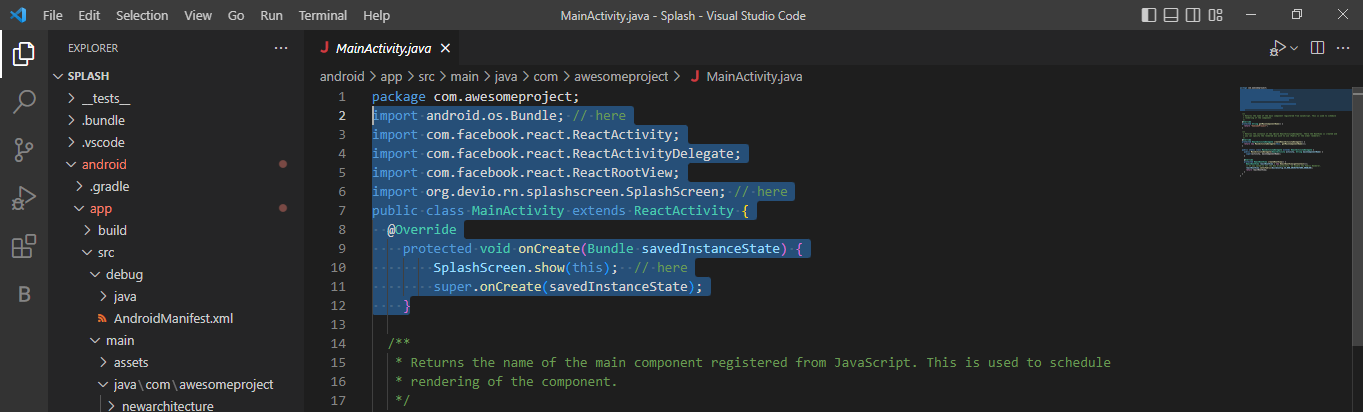Open the editor more actions menu
Viewport: 1363px width, 412px height.
[1344, 48]
